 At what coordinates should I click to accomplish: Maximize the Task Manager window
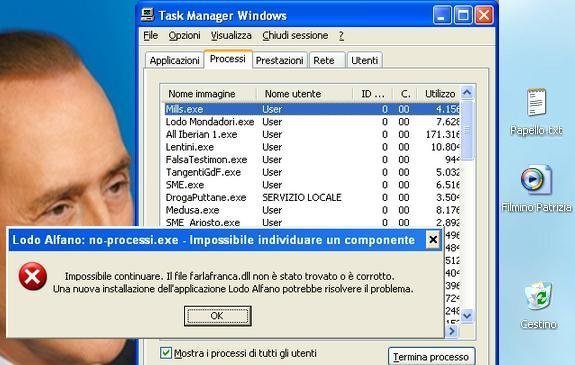point(463,15)
